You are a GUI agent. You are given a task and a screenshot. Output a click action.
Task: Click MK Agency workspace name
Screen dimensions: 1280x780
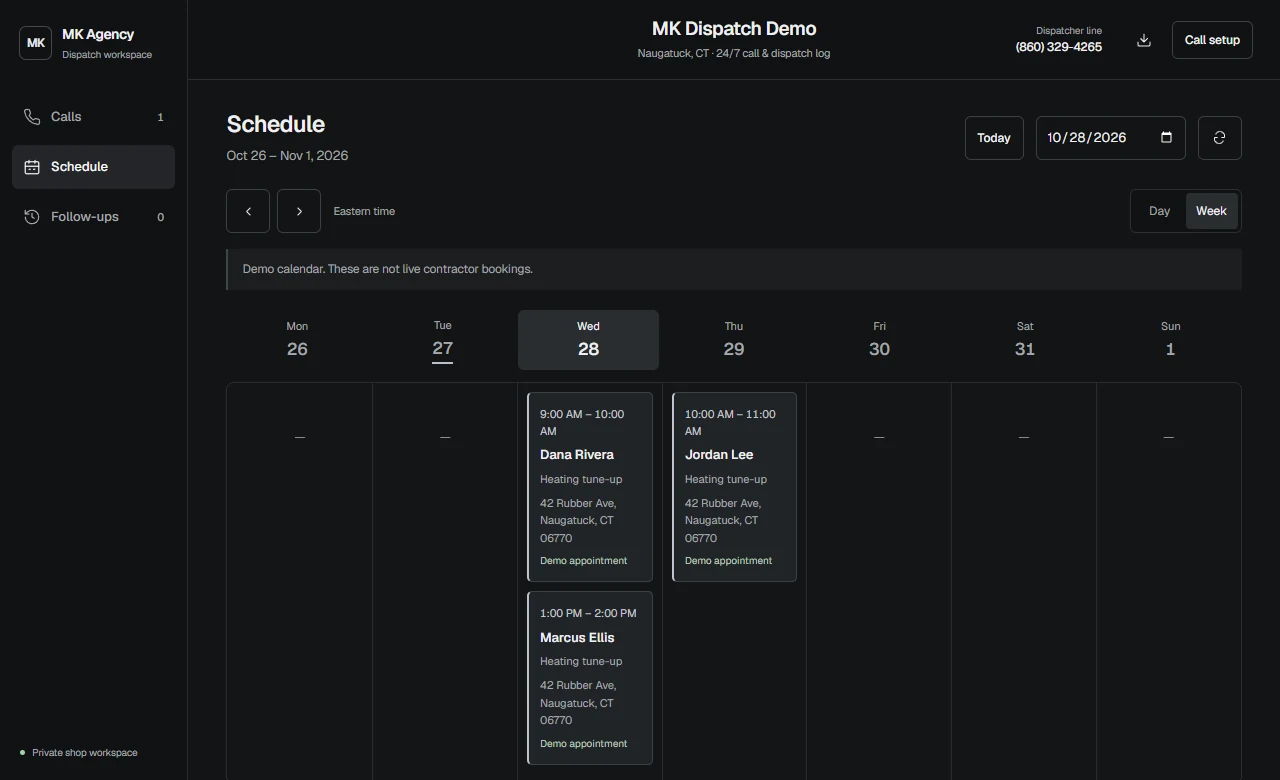(x=98, y=34)
